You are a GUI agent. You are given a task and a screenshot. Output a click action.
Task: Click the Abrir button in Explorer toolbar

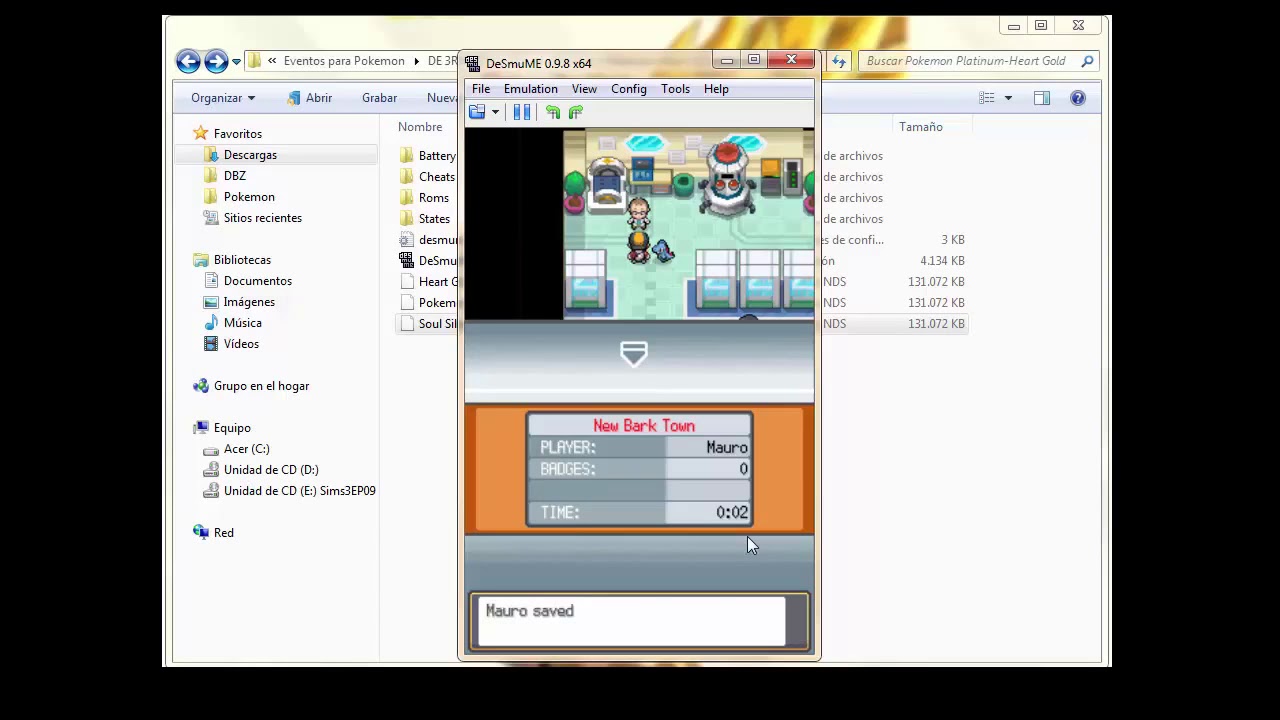click(x=309, y=98)
